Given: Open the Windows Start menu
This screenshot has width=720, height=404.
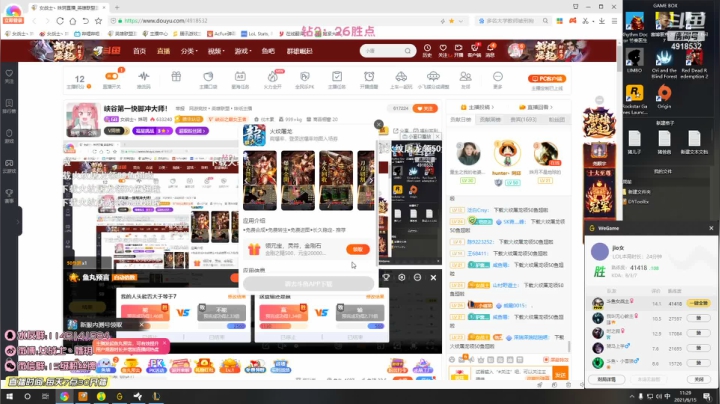Looking at the screenshot, I should click(x=9, y=396).
